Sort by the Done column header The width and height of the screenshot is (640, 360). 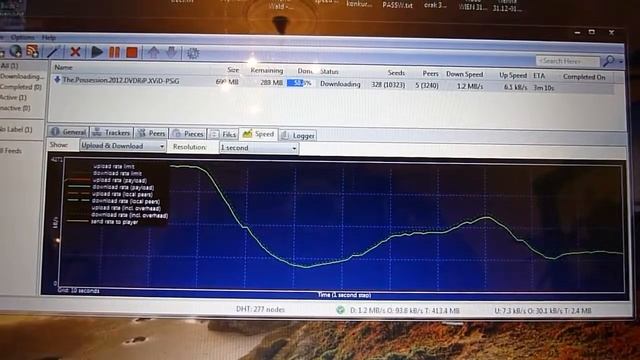click(x=304, y=71)
